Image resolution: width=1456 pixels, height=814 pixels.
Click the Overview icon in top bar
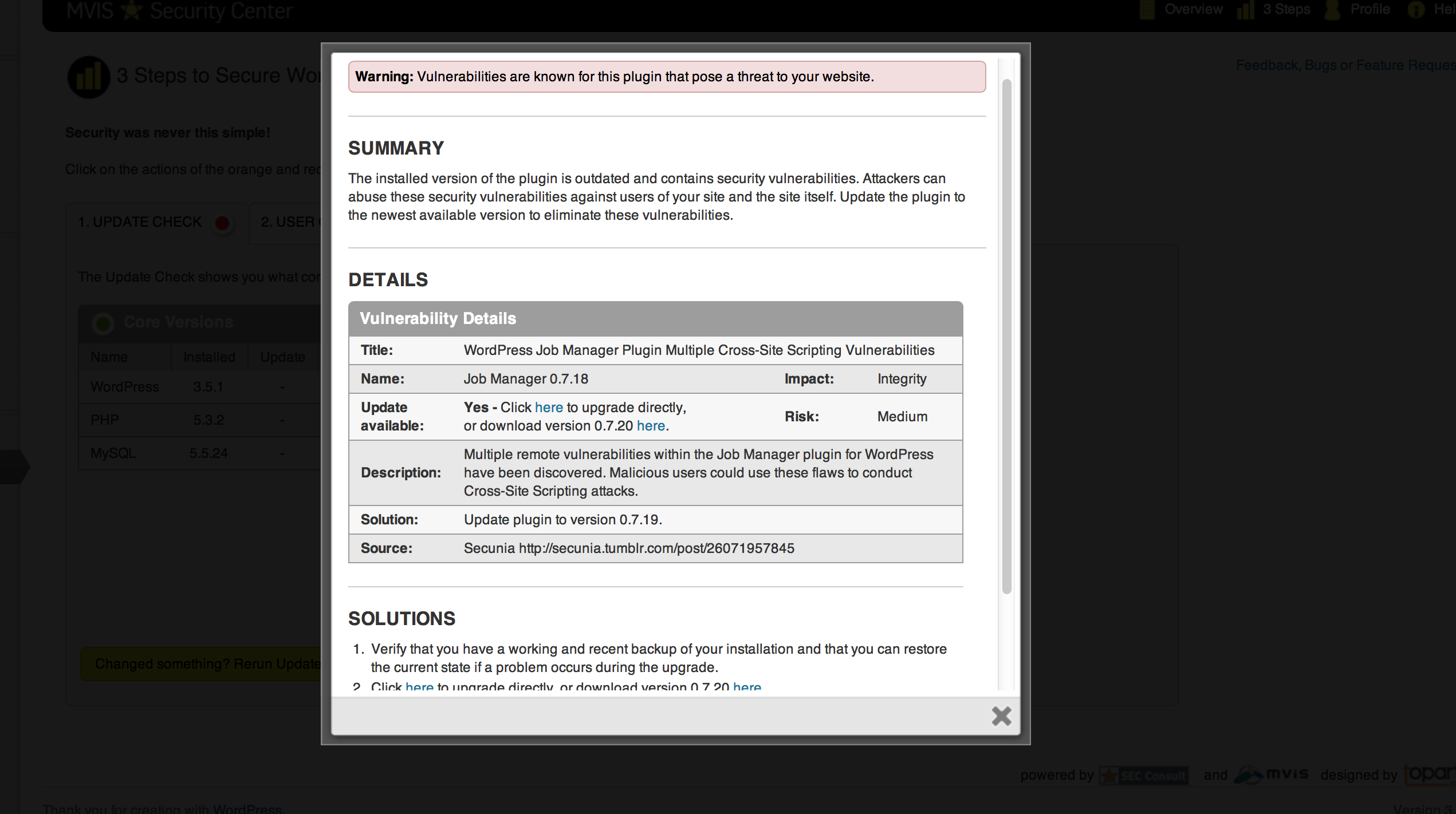(1147, 9)
